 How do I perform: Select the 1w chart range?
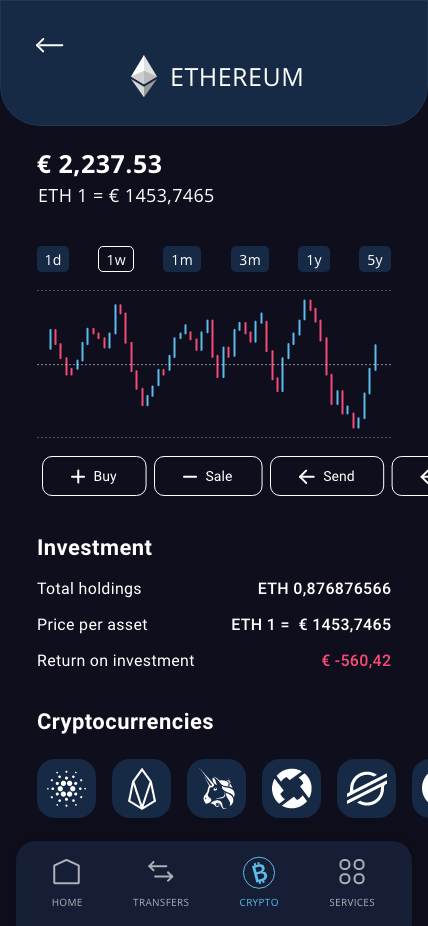(116, 259)
